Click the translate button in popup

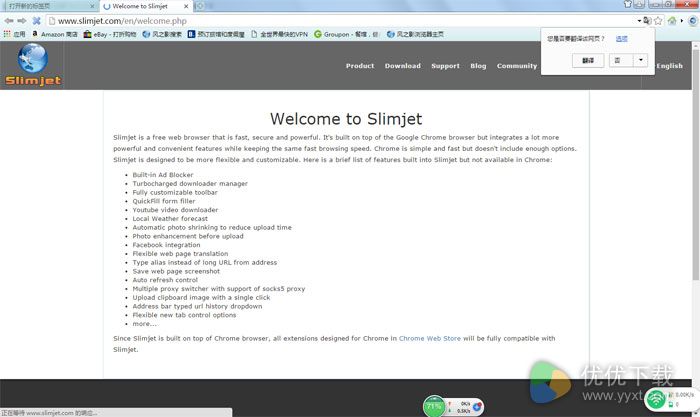(x=588, y=60)
